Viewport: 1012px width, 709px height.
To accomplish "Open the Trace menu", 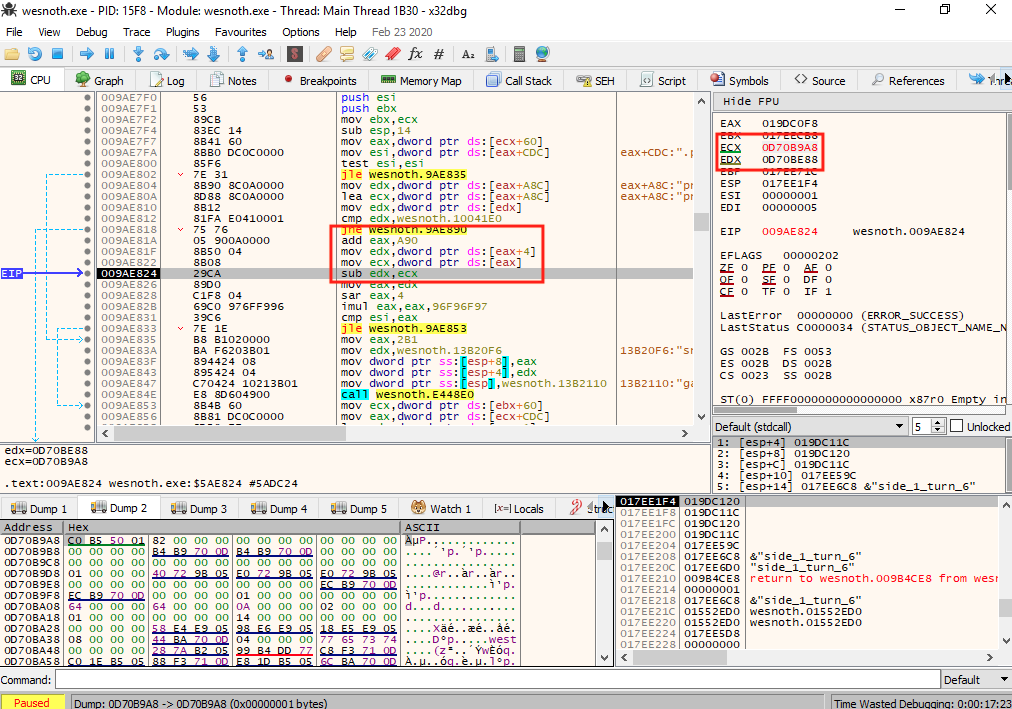I will click(137, 32).
